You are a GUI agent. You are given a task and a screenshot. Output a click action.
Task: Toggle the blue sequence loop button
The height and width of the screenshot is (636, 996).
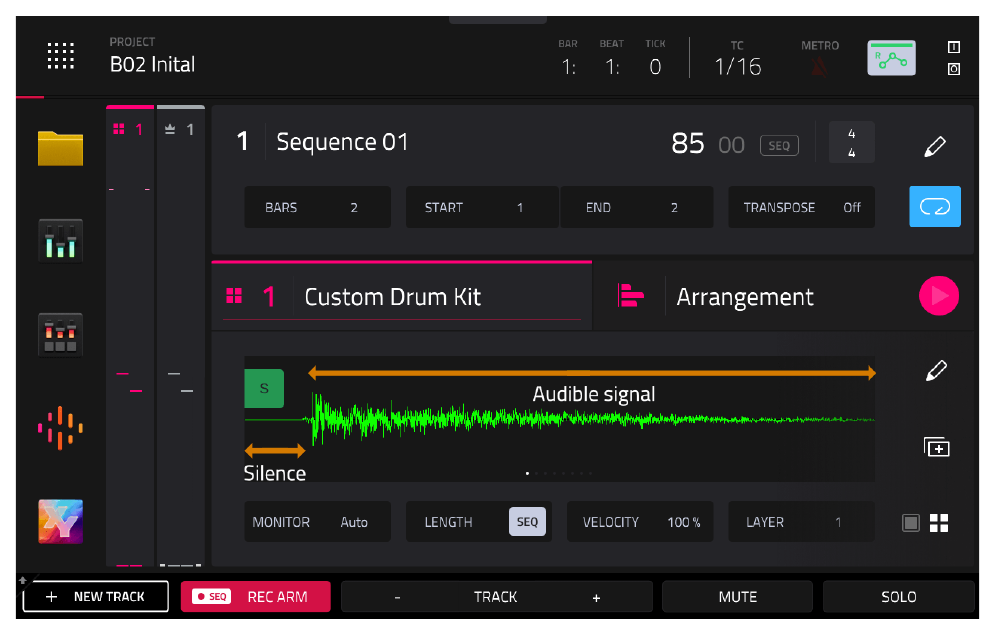point(935,206)
